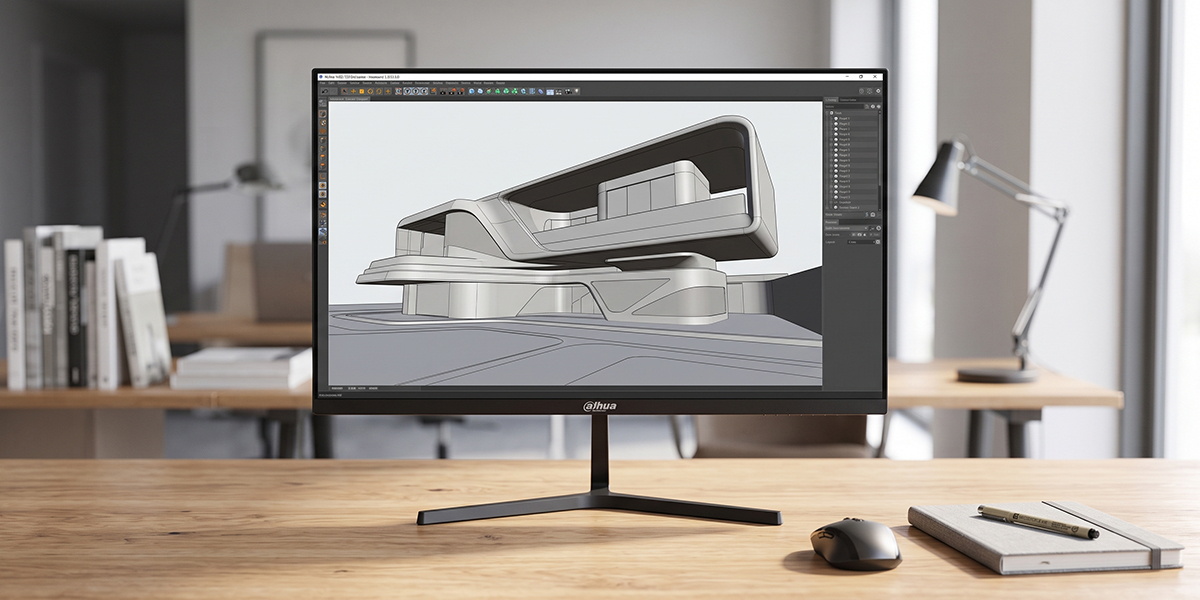This screenshot has width=1200, height=600.
Task: Open the wide dropdown in Attributes panel
Action: [846, 228]
